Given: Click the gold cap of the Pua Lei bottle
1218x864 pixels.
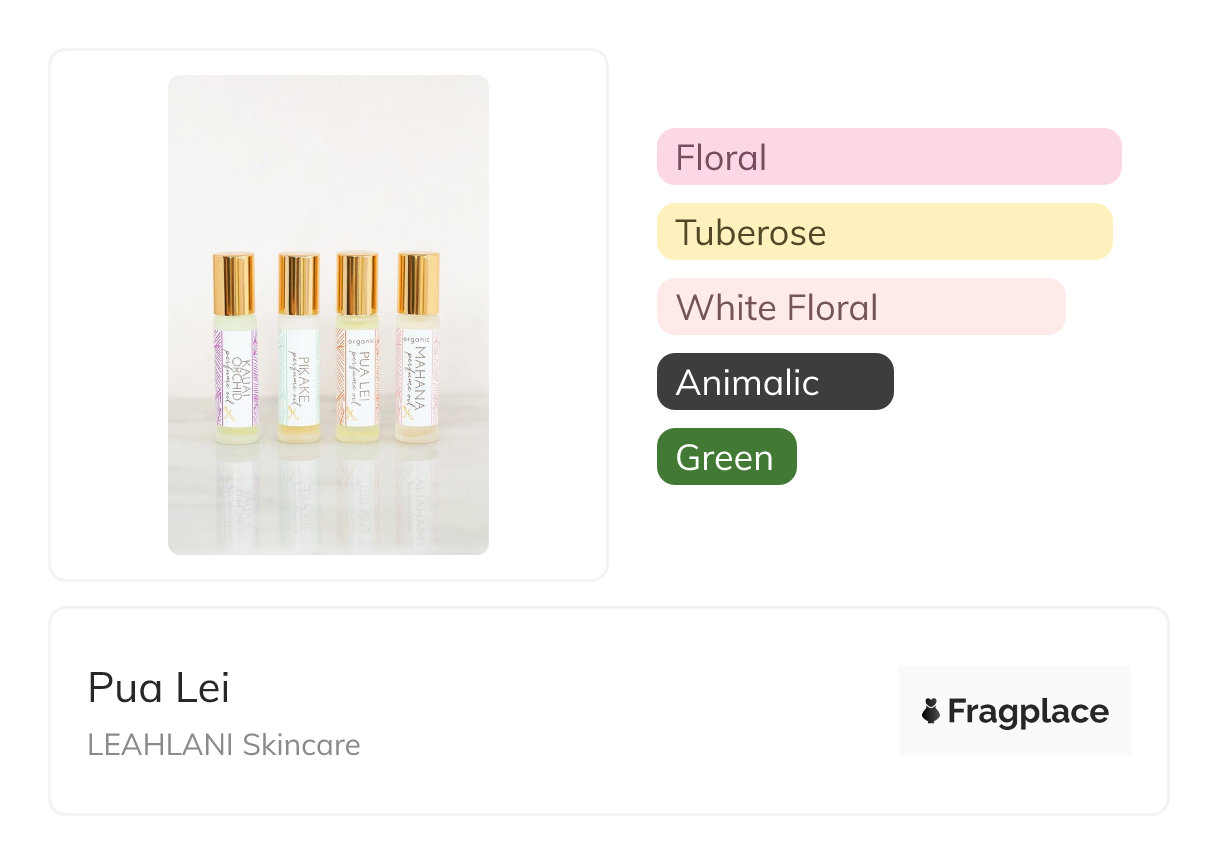Looking at the screenshot, I should pos(356,284).
